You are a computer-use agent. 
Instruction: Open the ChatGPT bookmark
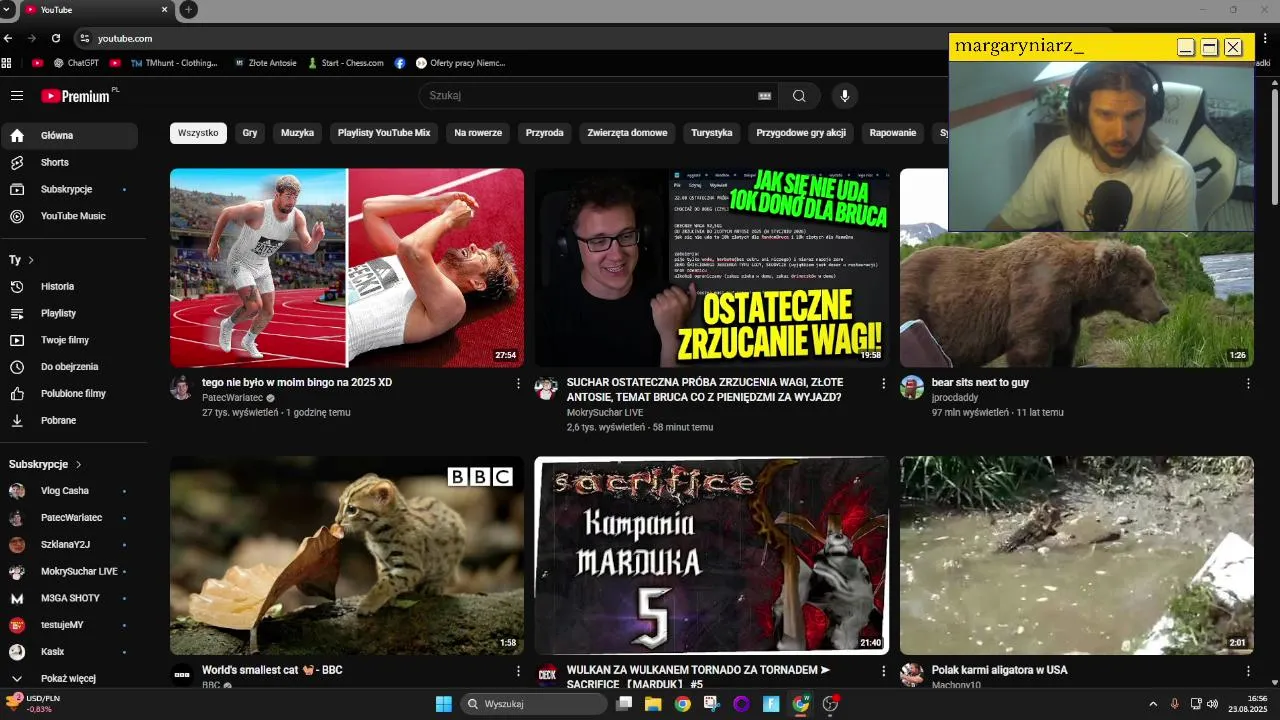(x=76, y=62)
